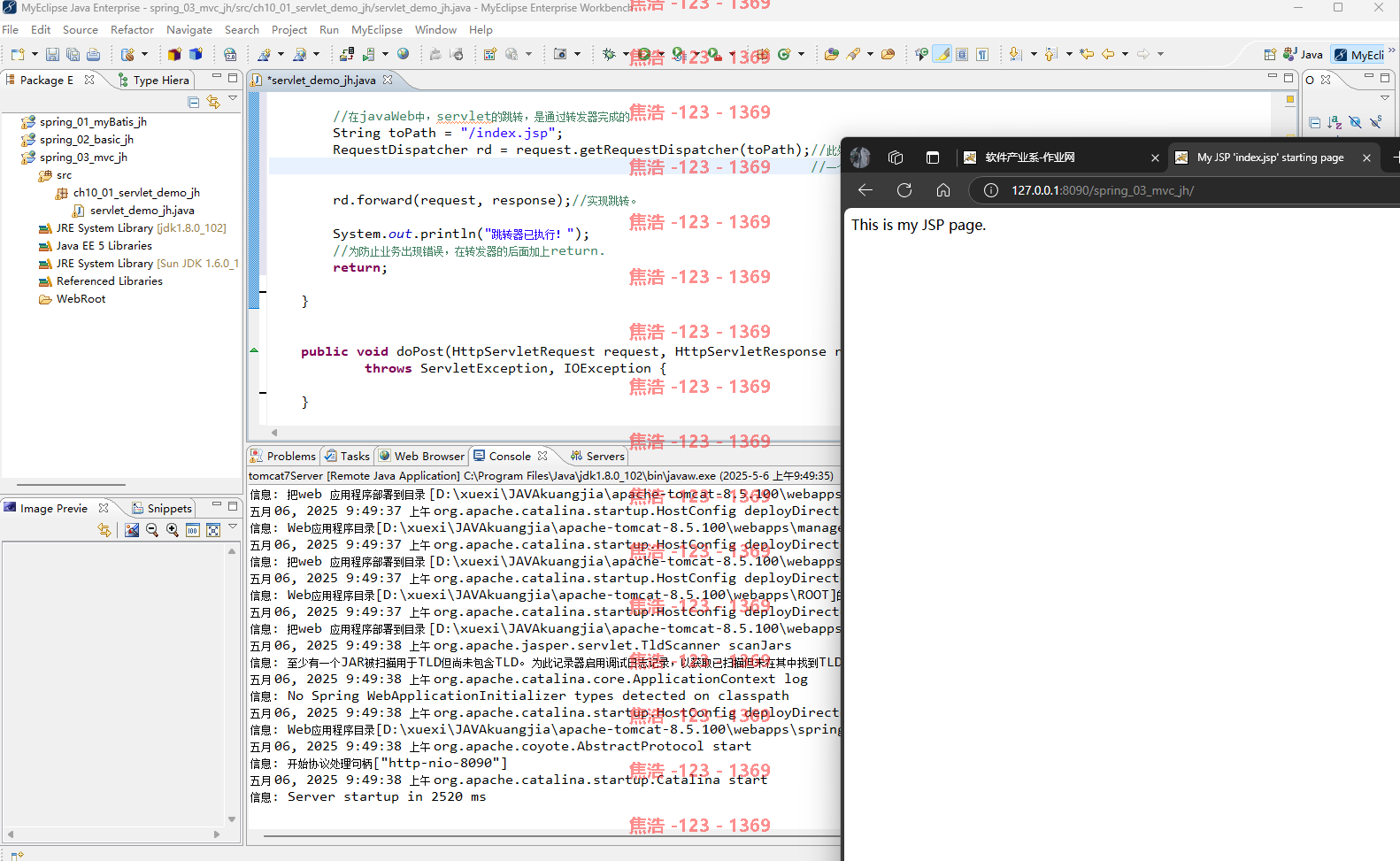Open the Next Annotation dropdown arrow
This screenshot has height=861, width=1400.
pyautogui.click(x=1033, y=55)
